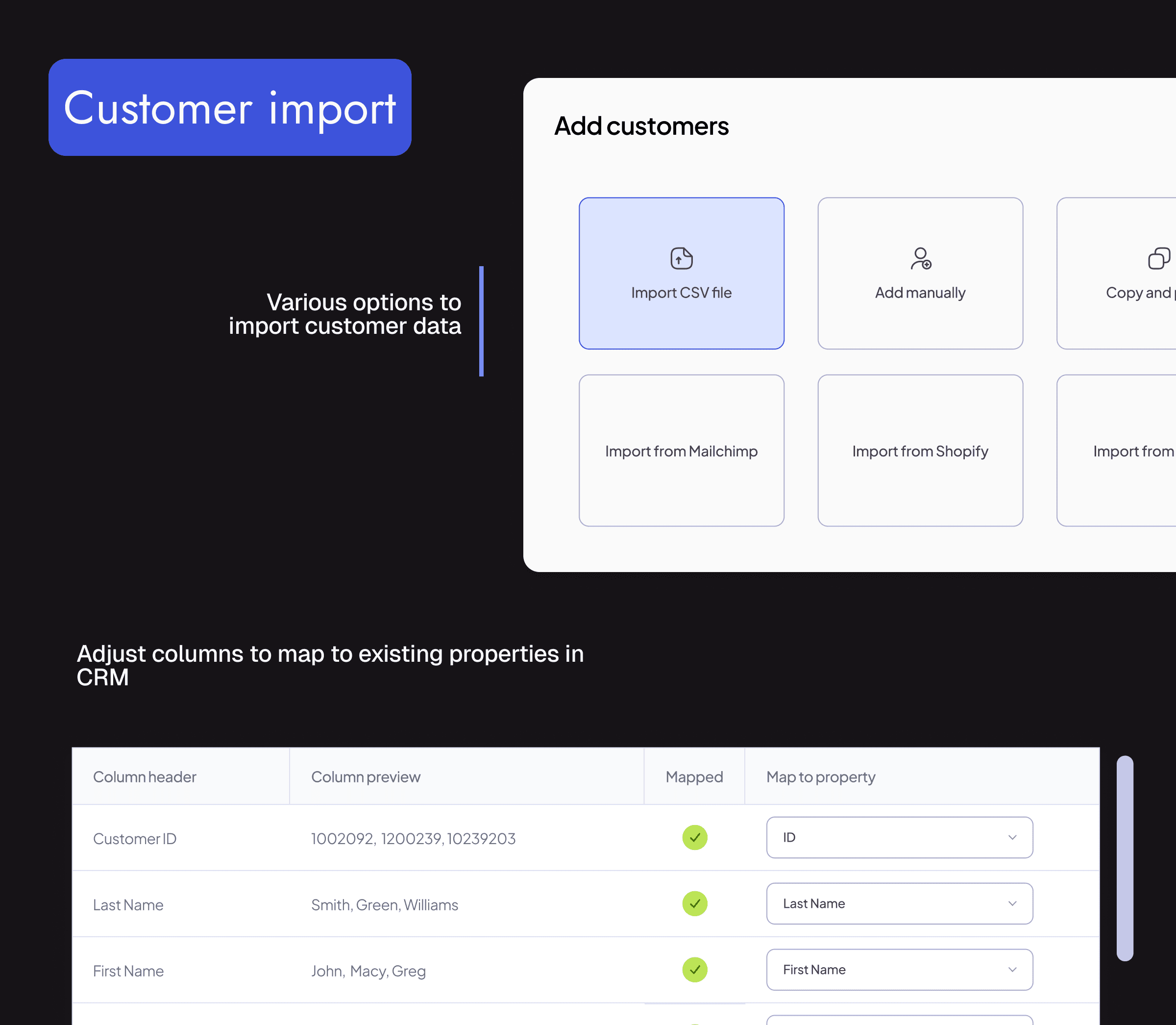This screenshot has width=1176, height=1025.
Task: Click the Map to property heading
Action: click(820, 777)
